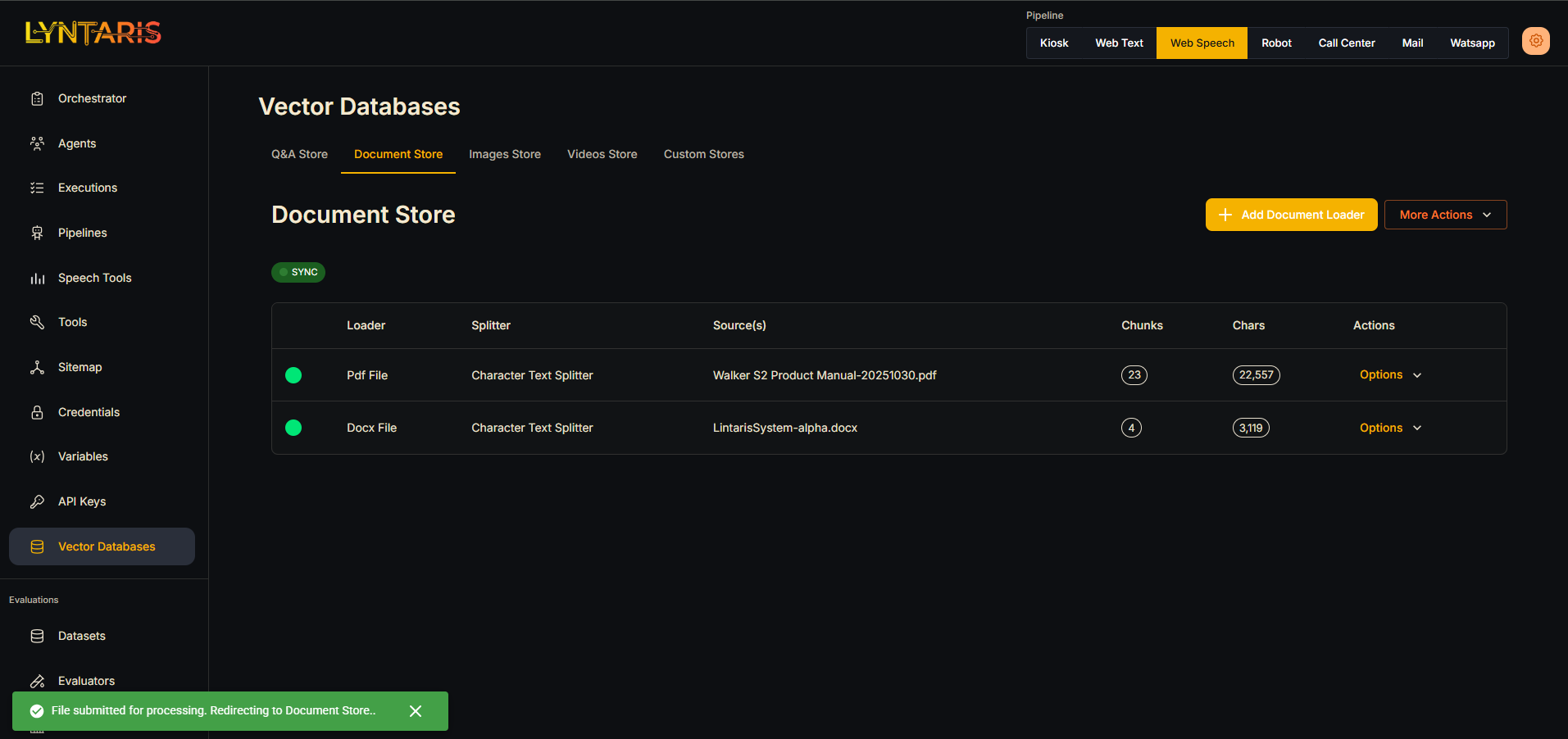
Task: Click Add Document Loader button
Action: pyautogui.click(x=1291, y=215)
